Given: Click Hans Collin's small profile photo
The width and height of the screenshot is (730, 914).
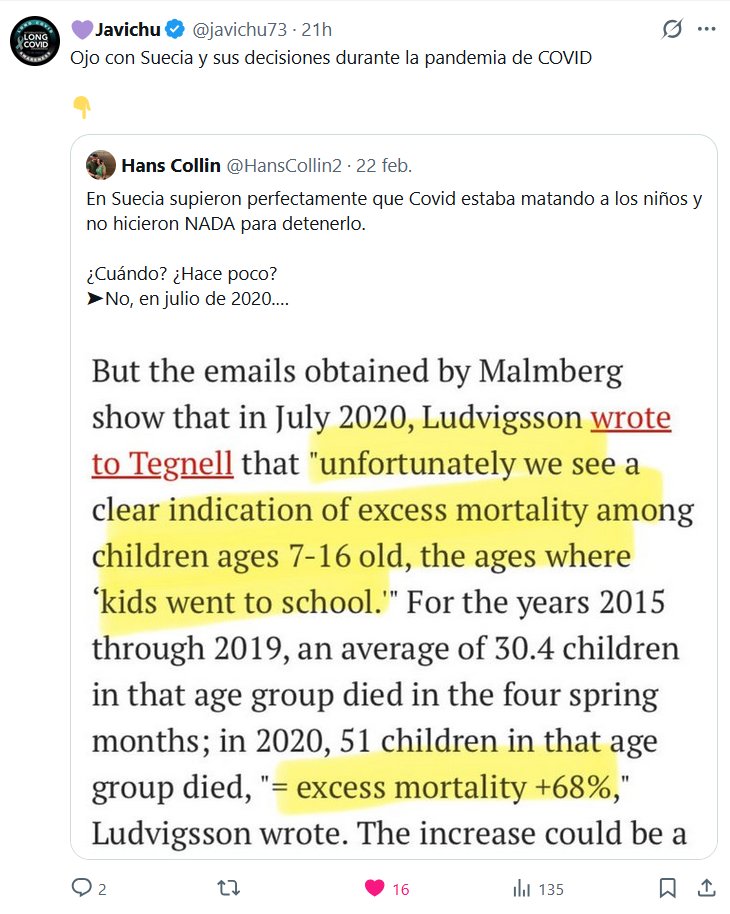Looking at the screenshot, I should 100,164.
